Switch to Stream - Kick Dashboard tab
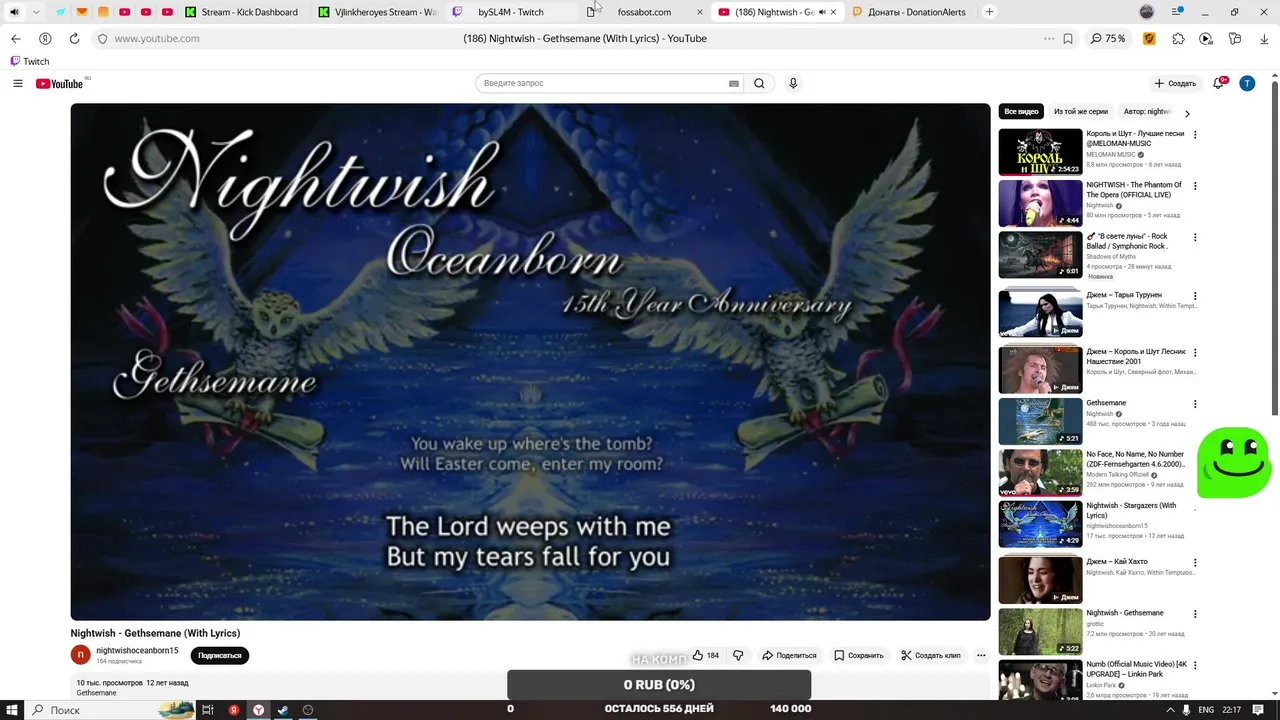The width and height of the screenshot is (1280, 720). tap(242, 12)
